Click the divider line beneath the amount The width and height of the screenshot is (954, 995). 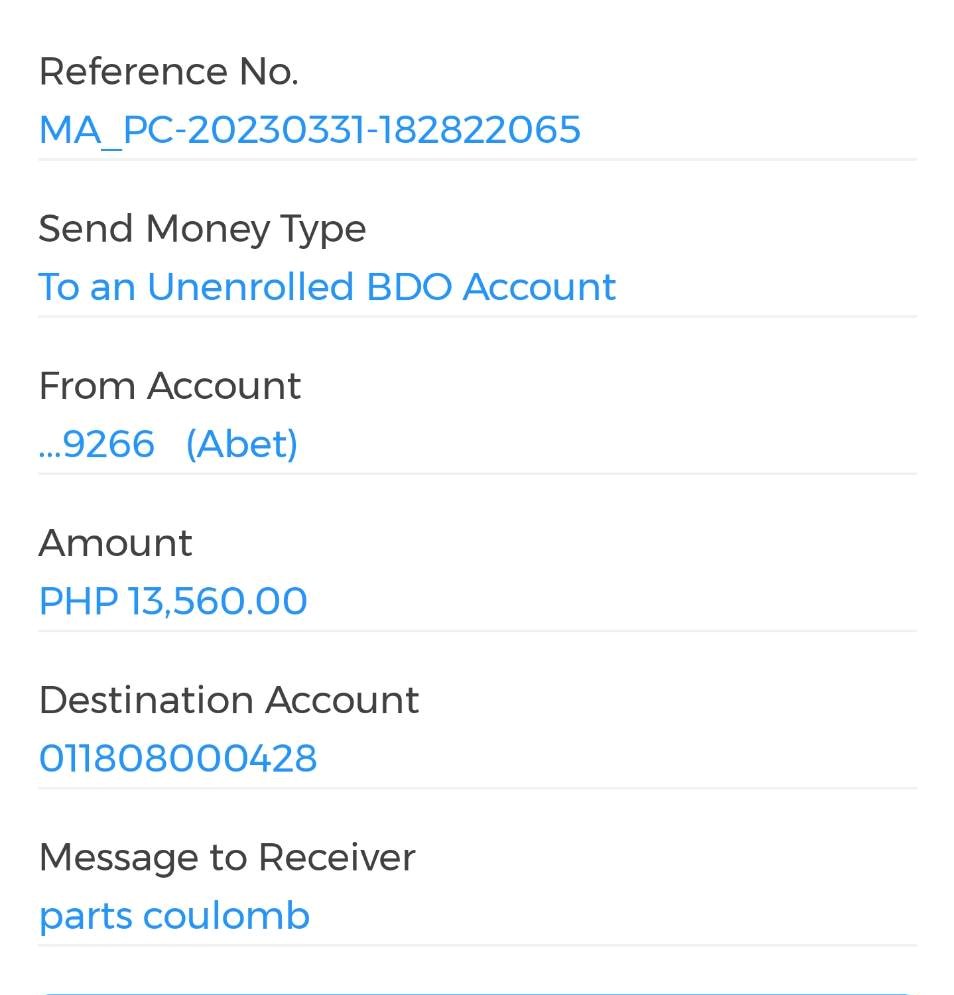(477, 630)
